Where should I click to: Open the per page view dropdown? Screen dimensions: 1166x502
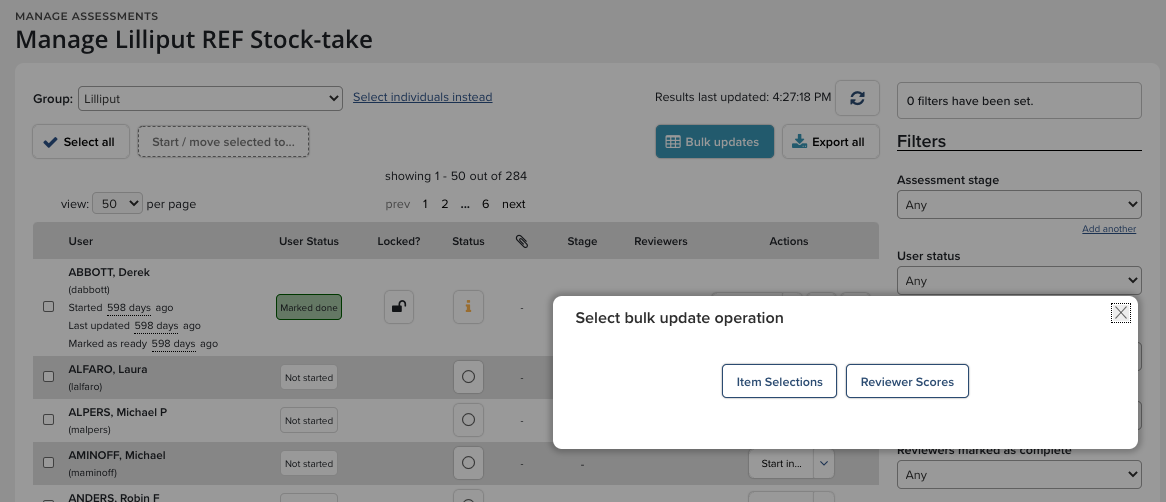(117, 204)
